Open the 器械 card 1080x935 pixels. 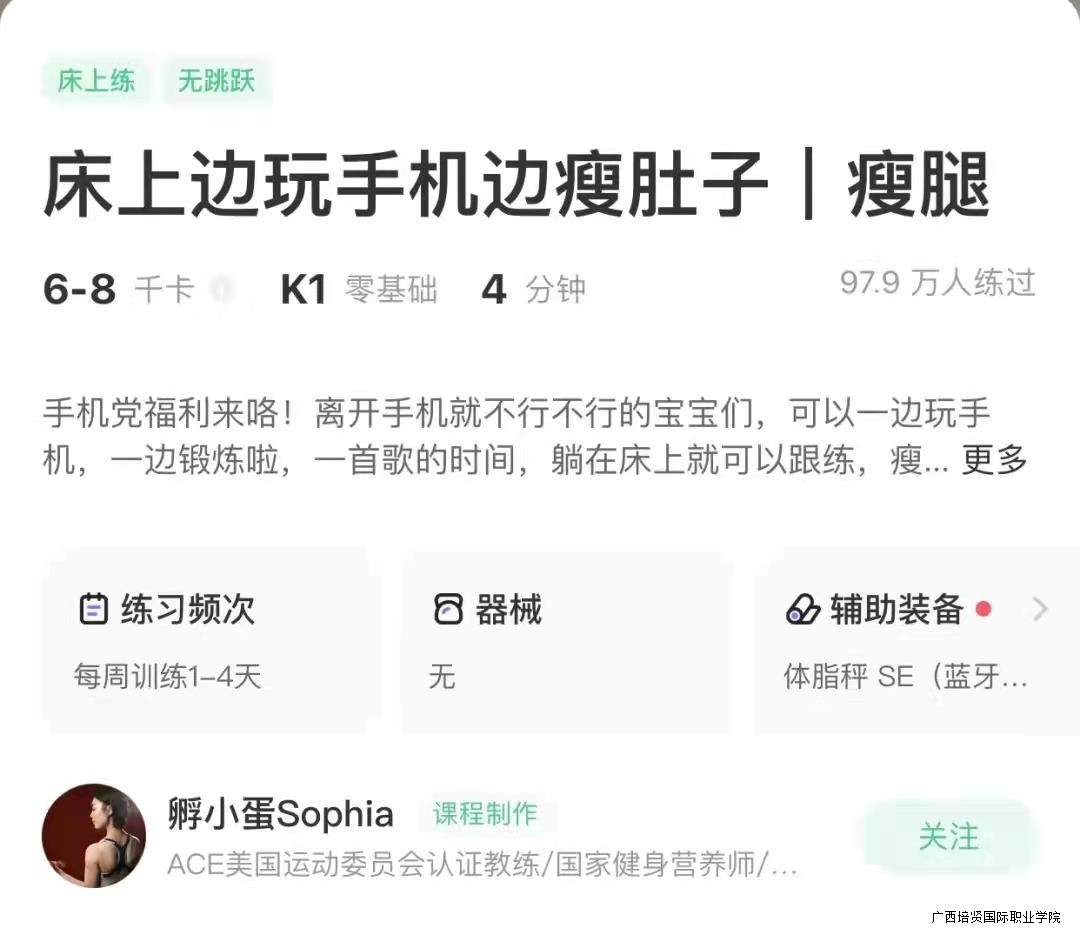click(x=566, y=641)
